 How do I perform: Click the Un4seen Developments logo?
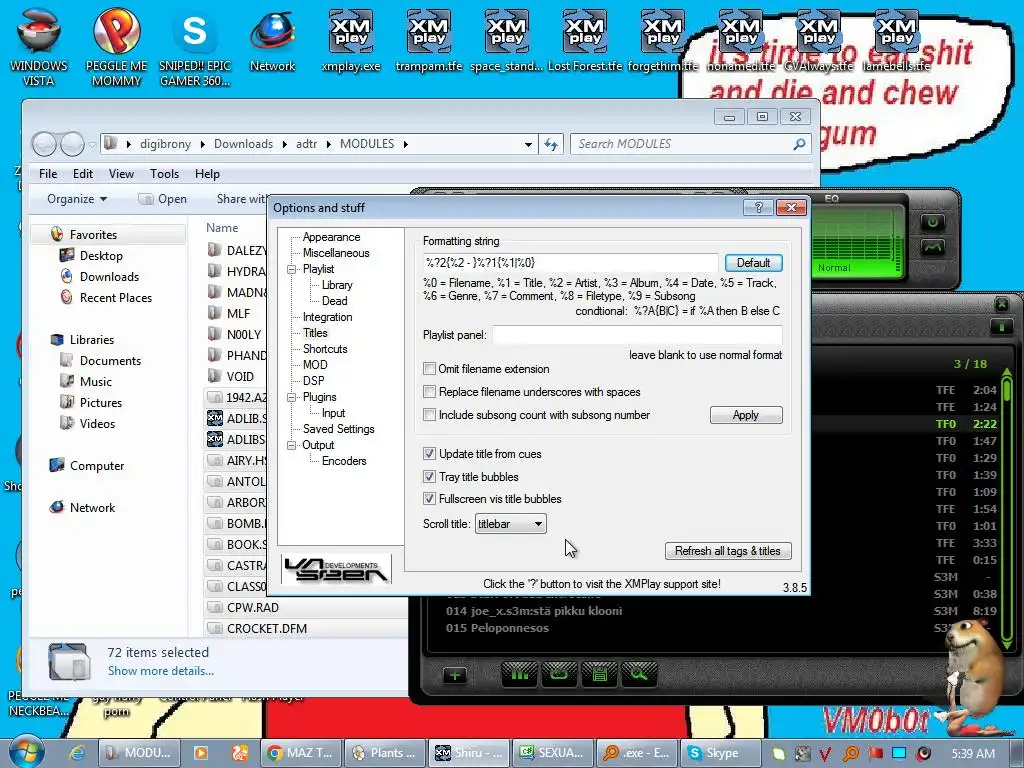(336, 569)
